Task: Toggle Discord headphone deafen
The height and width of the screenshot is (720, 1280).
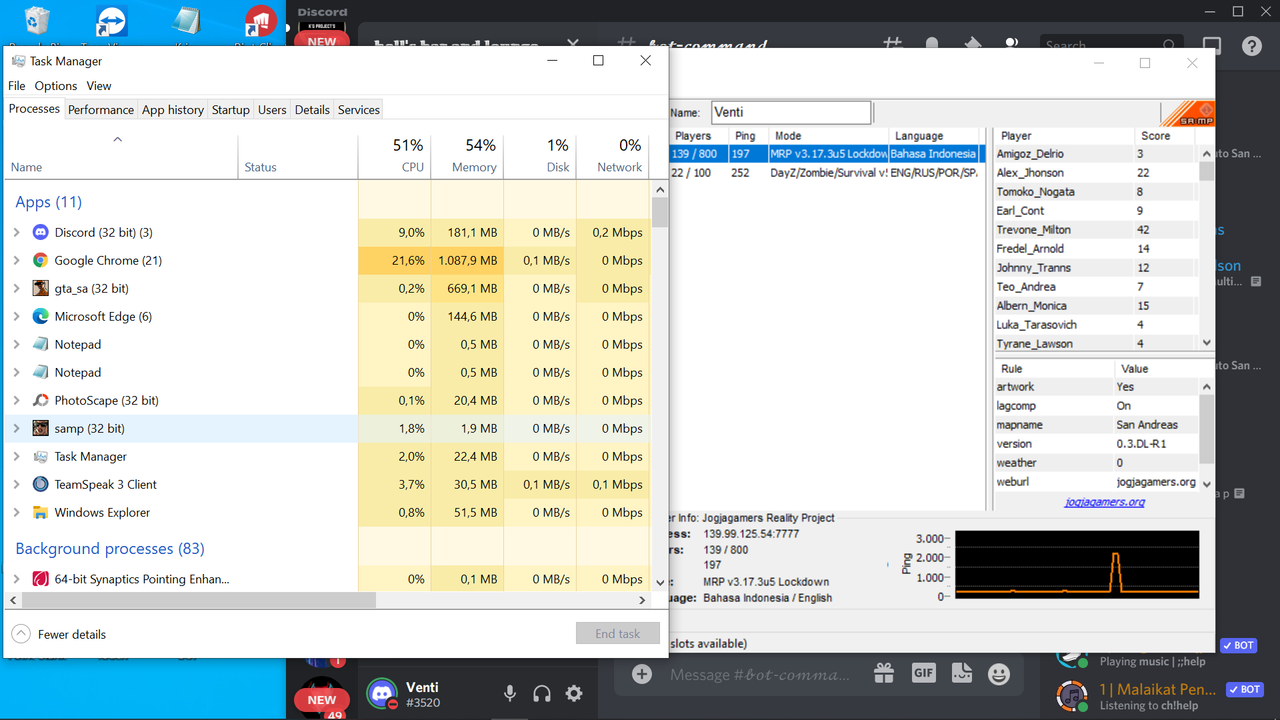Action: (x=542, y=693)
